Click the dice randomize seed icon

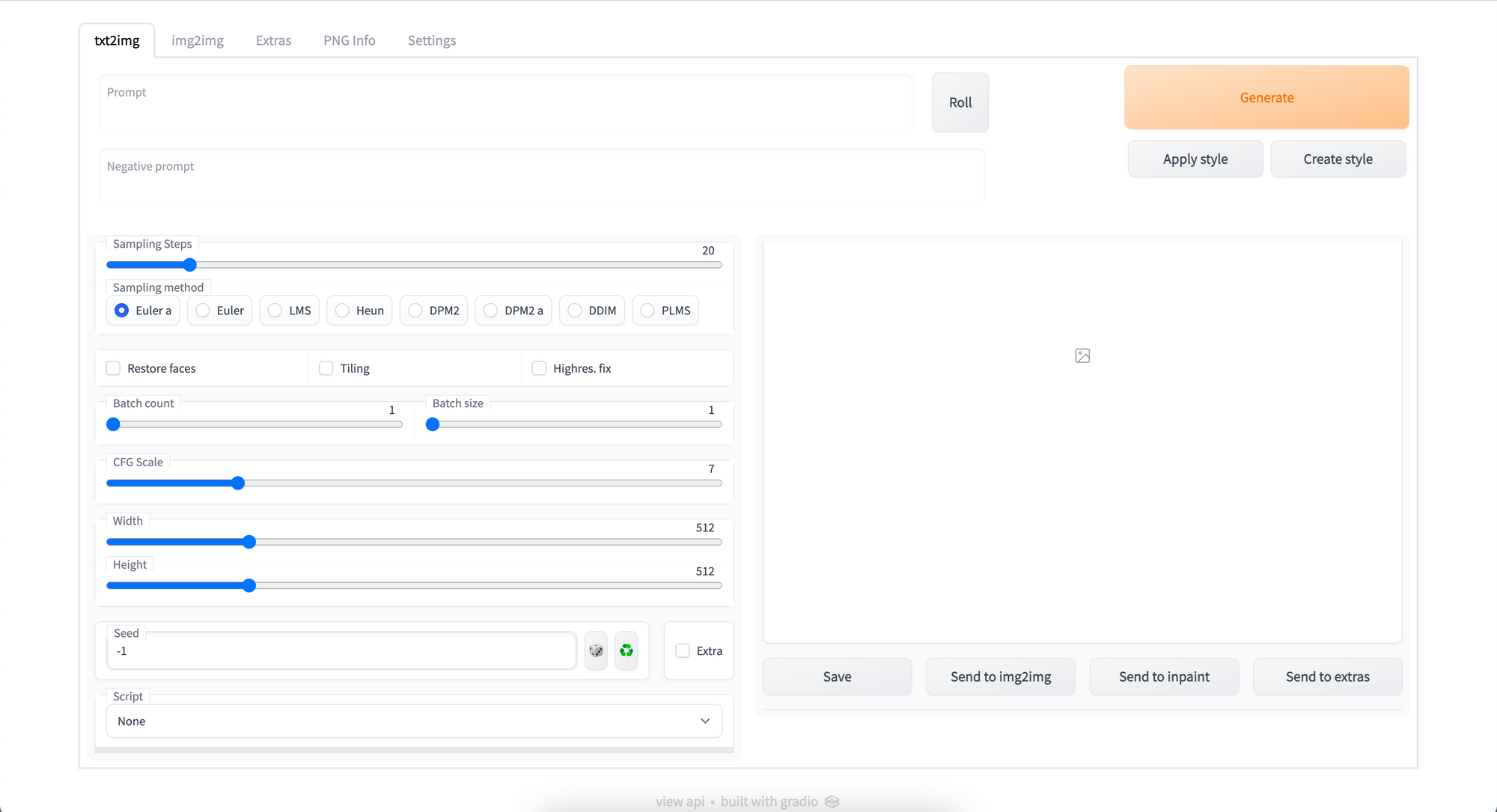tap(597, 651)
